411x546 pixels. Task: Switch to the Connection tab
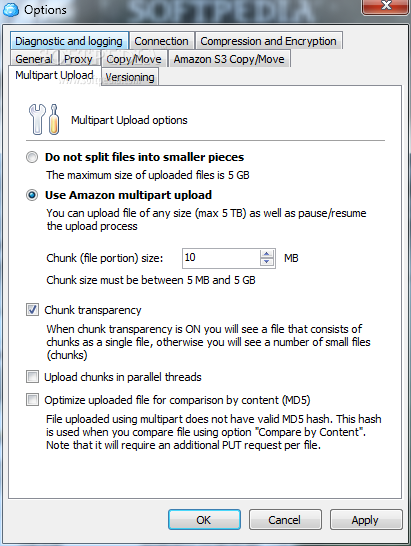click(161, 41)
